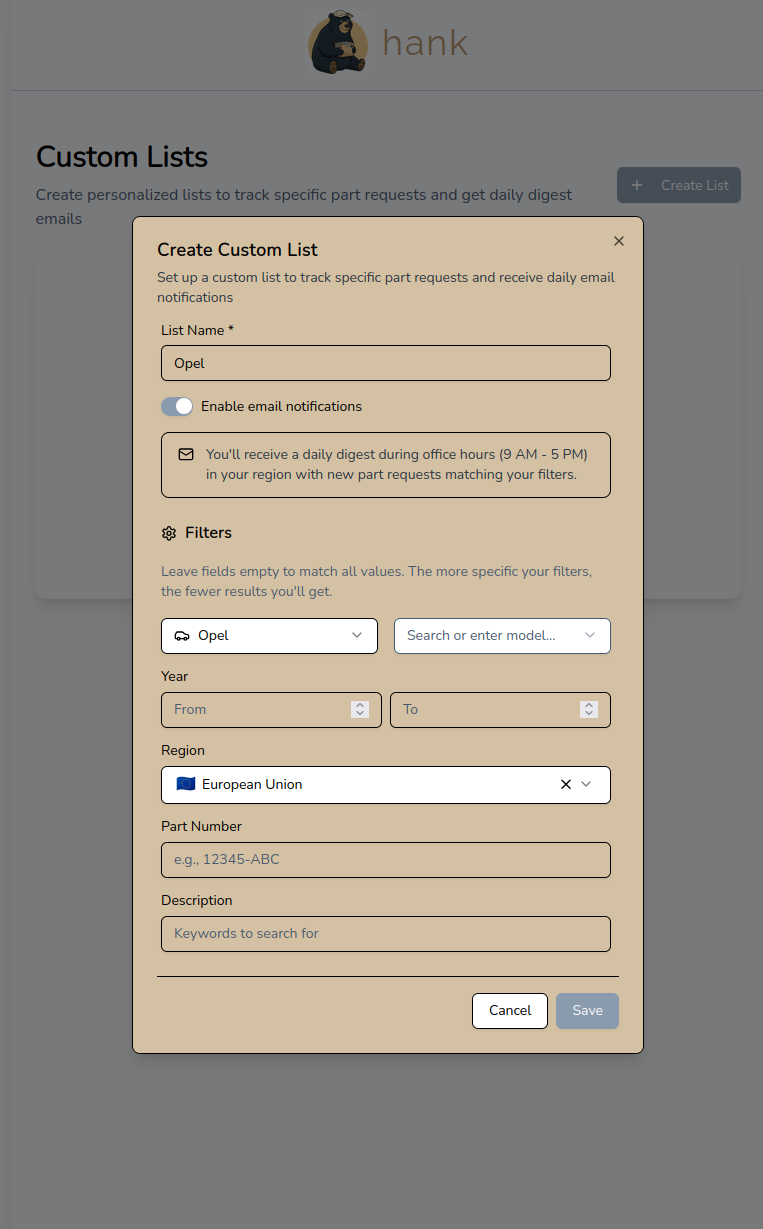Toggle the email notifications switch off
Image resolution: width=763 pixels, height=1229 pixels.
177,406
